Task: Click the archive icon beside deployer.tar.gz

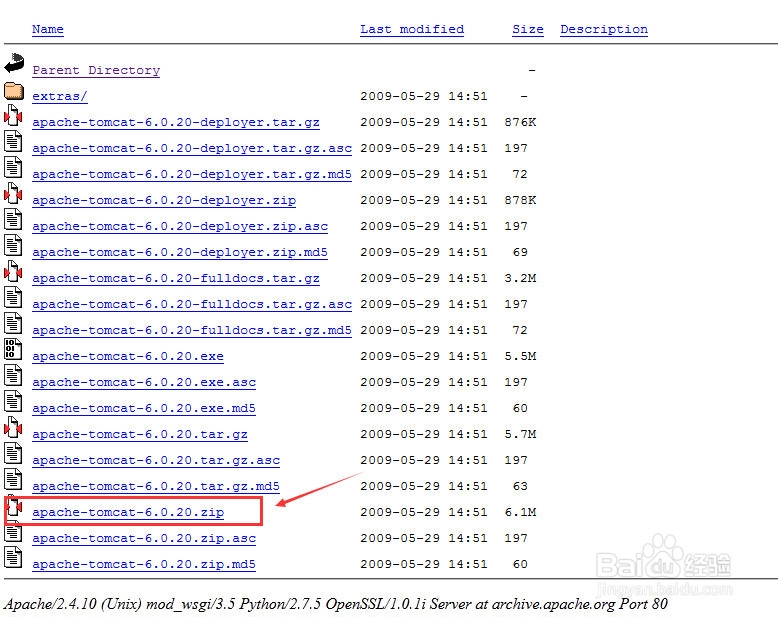Action: pos(13,115)
